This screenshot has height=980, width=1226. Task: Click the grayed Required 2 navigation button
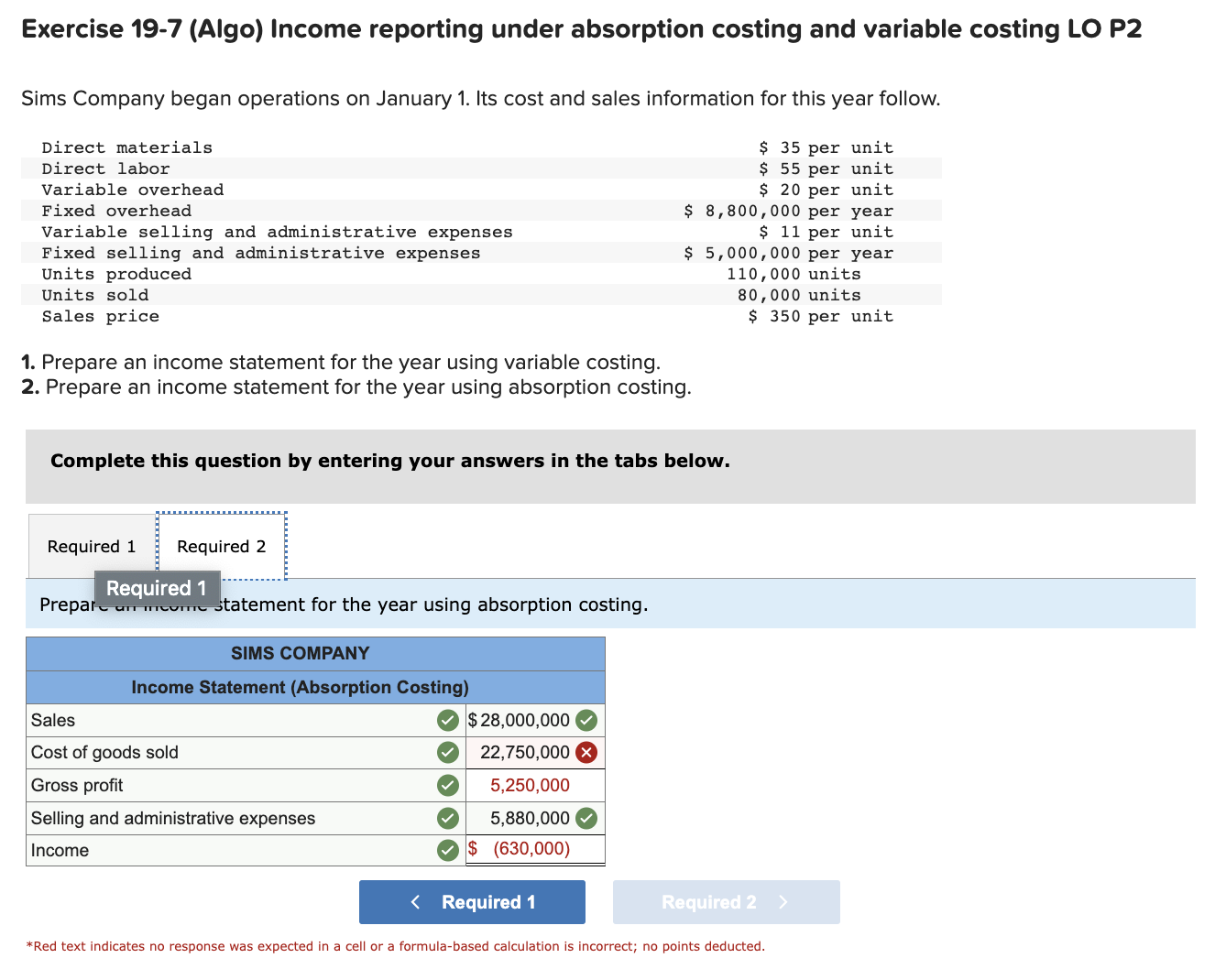point(725,902)
